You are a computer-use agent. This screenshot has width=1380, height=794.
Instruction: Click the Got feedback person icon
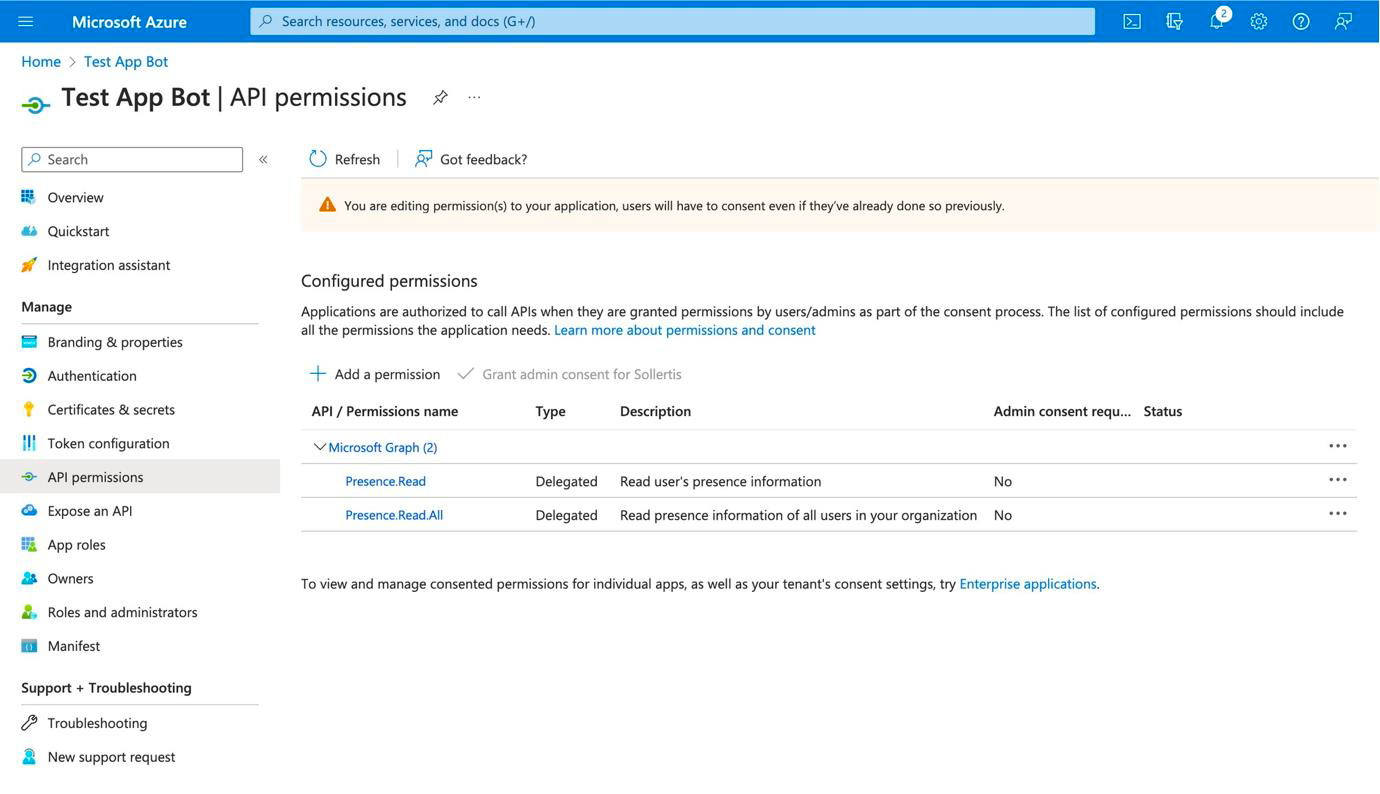click(424, 159)
